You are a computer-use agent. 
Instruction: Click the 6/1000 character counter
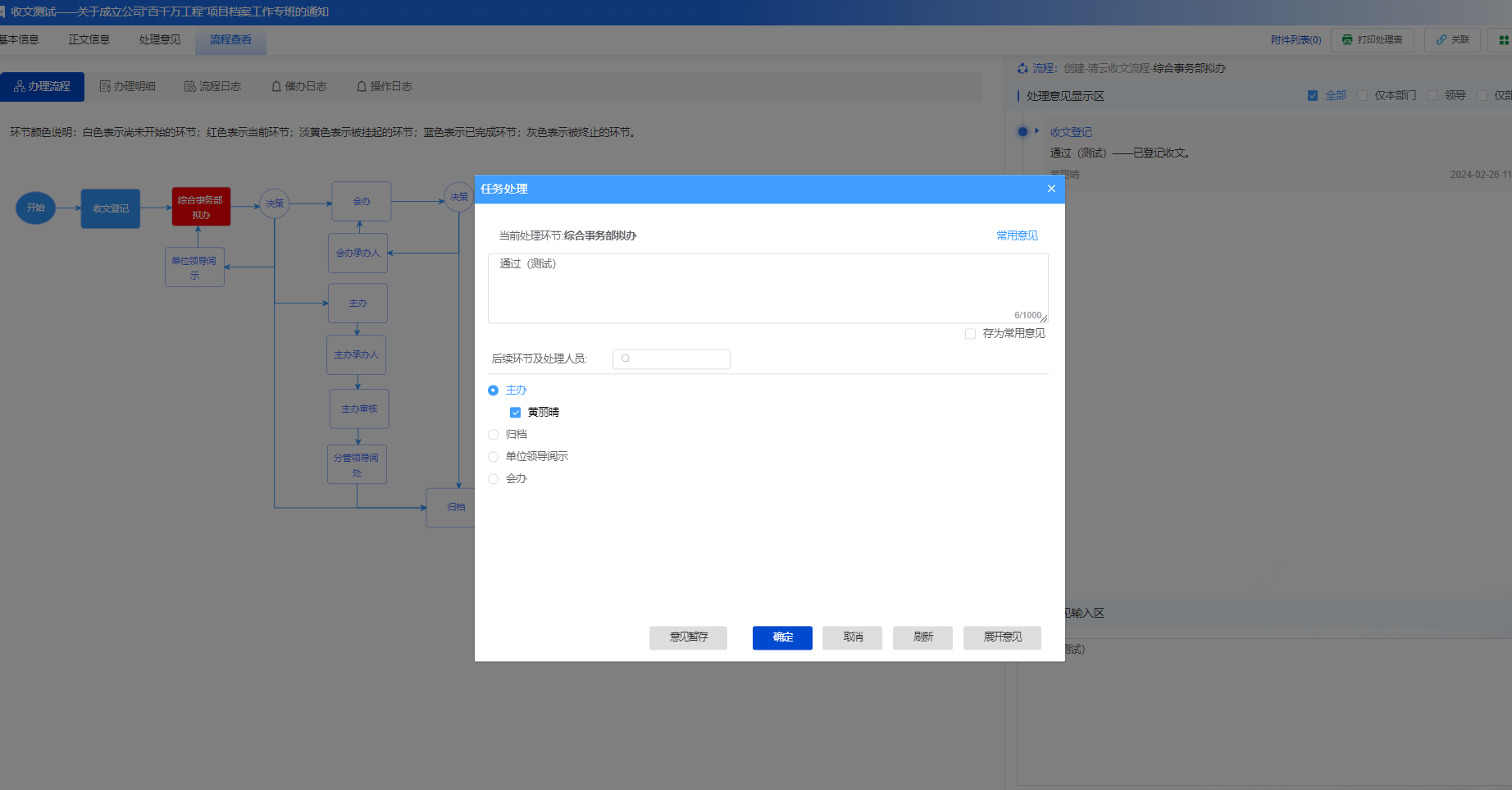[1027, 315]
